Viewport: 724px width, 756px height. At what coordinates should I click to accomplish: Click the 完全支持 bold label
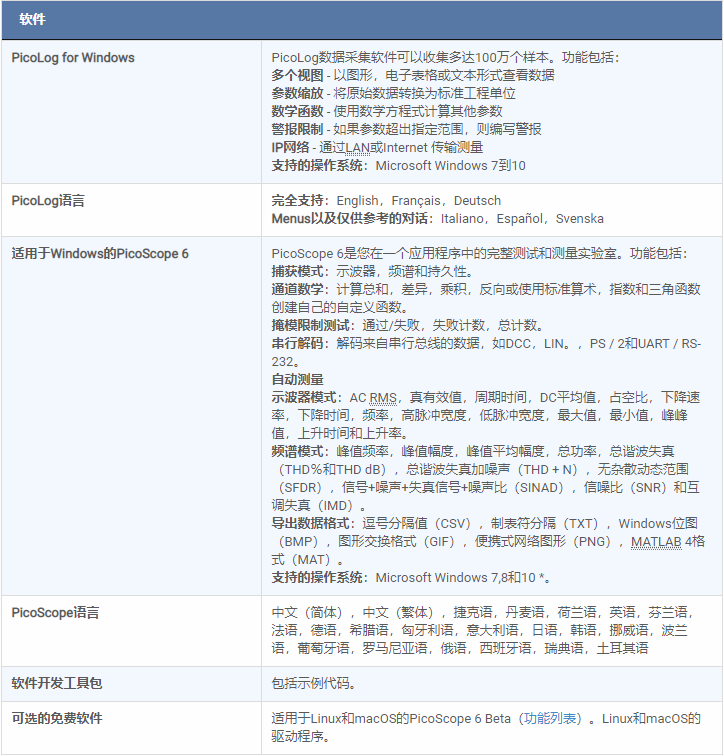[299, 200]
